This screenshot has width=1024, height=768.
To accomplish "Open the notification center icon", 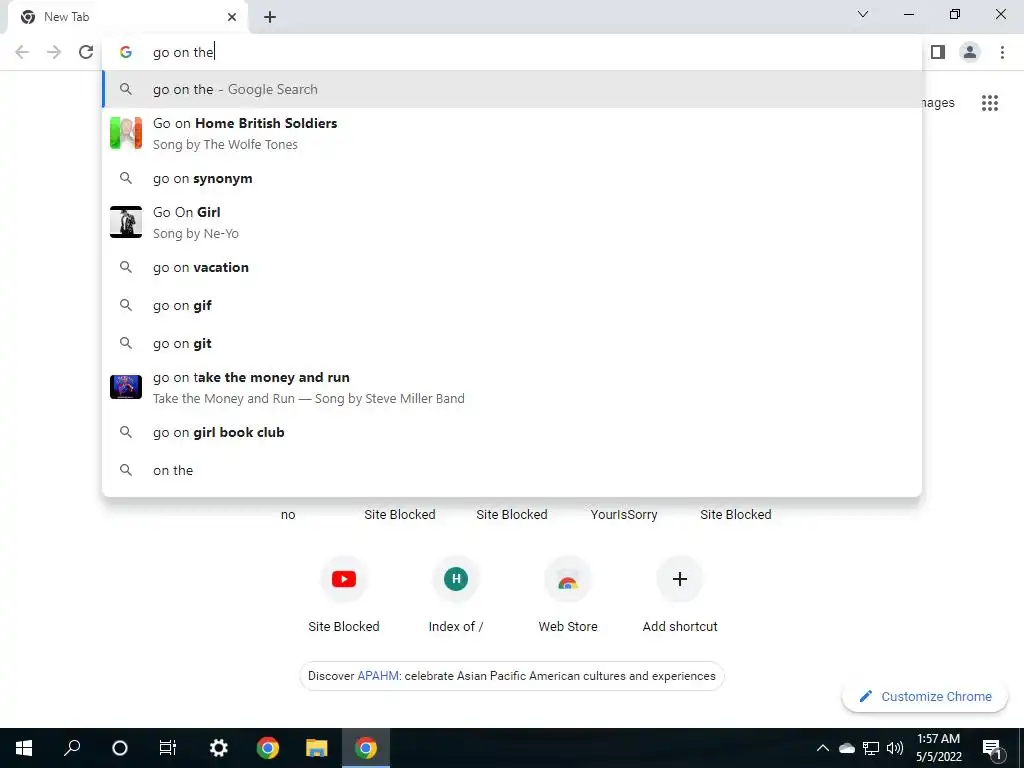I will click(992, 748).
